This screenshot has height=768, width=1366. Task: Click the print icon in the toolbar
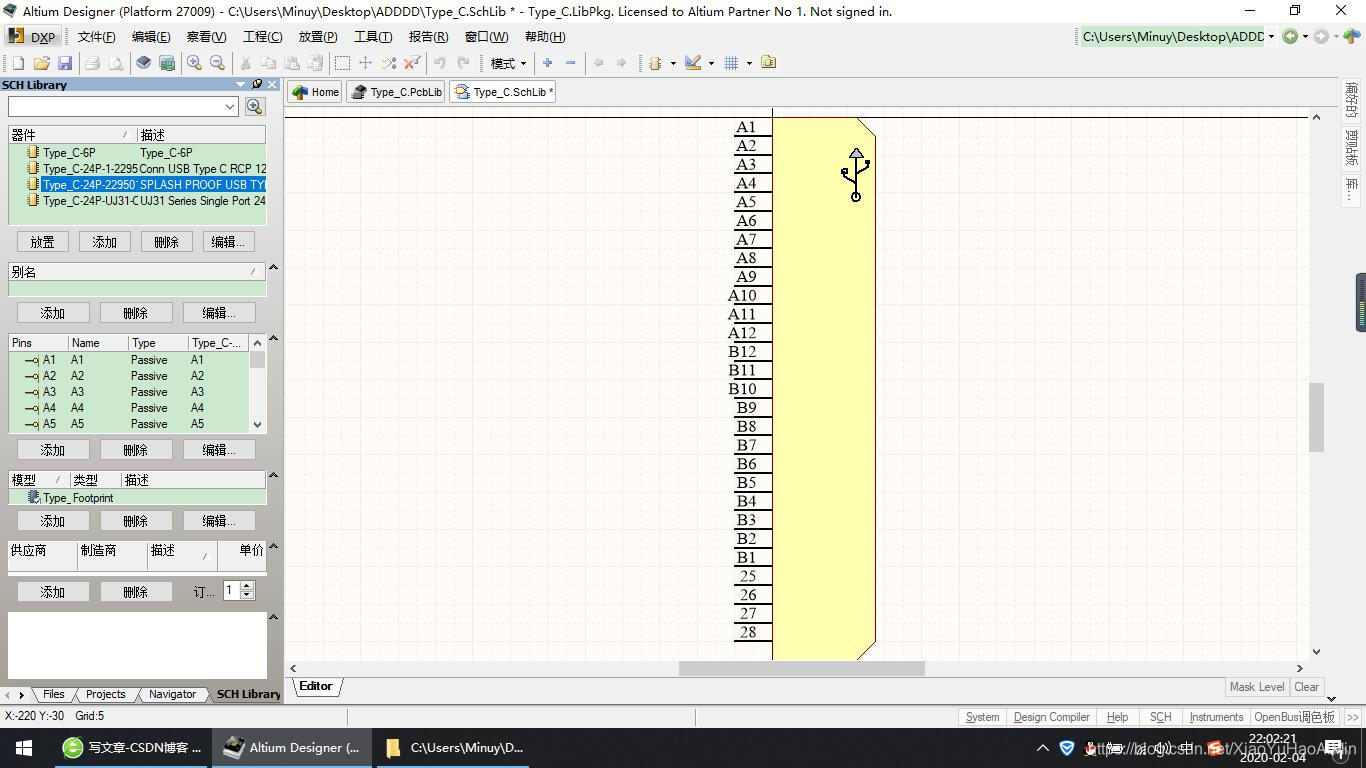point(92,63)
